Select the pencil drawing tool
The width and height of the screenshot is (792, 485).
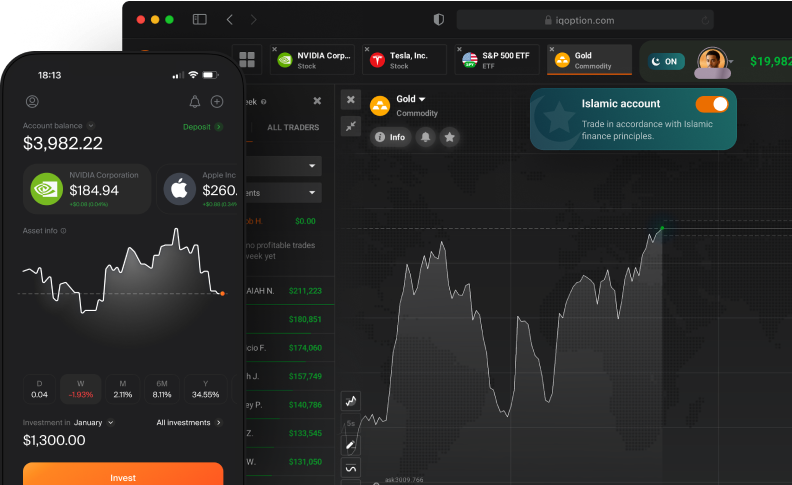tap(351, 445)
